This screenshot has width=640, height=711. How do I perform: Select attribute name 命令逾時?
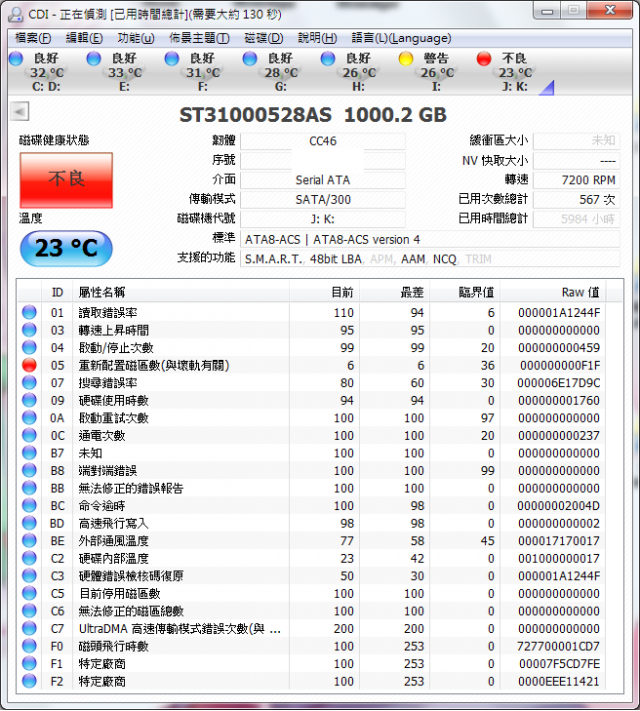point(102,506)
